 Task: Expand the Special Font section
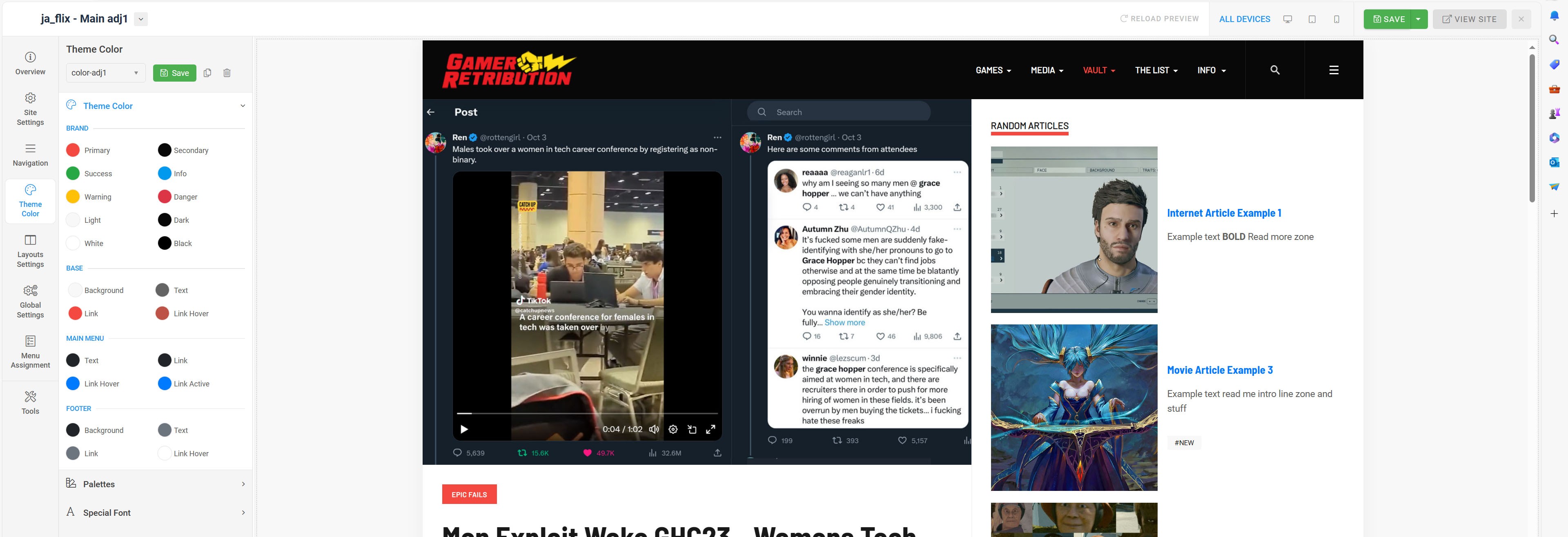pos(155,513)
